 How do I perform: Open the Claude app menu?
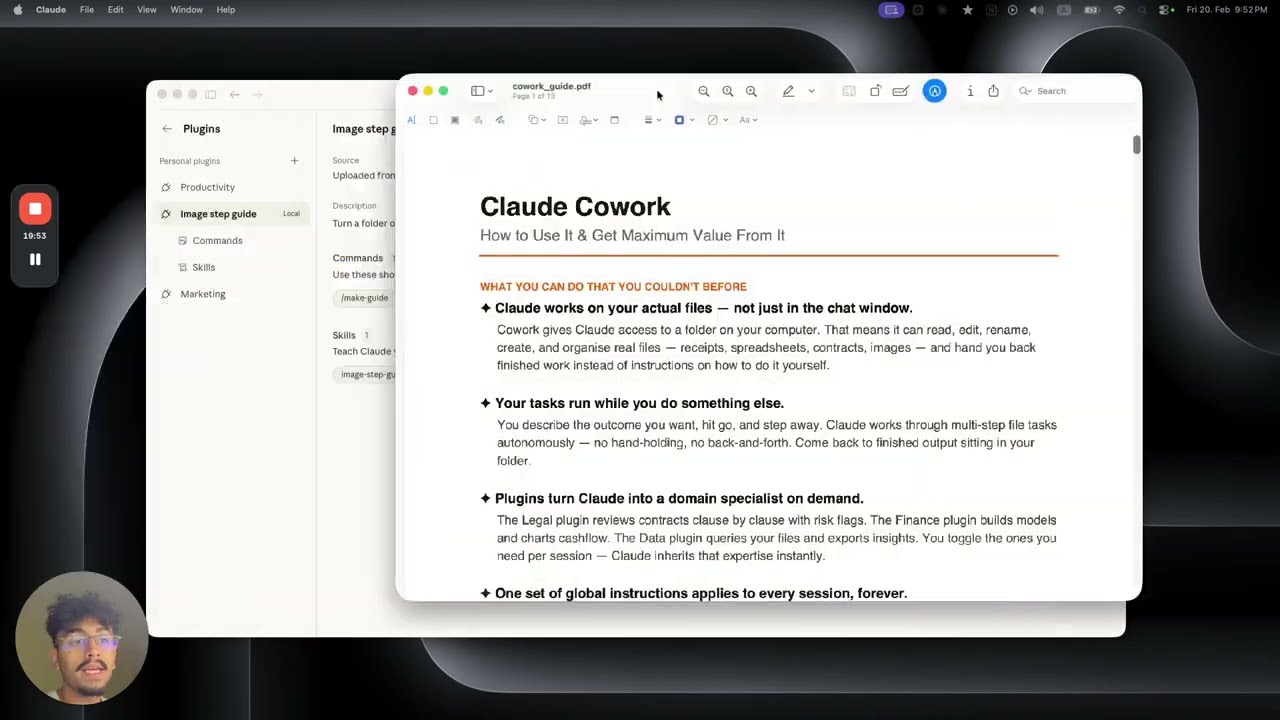(x=51, y=10)
